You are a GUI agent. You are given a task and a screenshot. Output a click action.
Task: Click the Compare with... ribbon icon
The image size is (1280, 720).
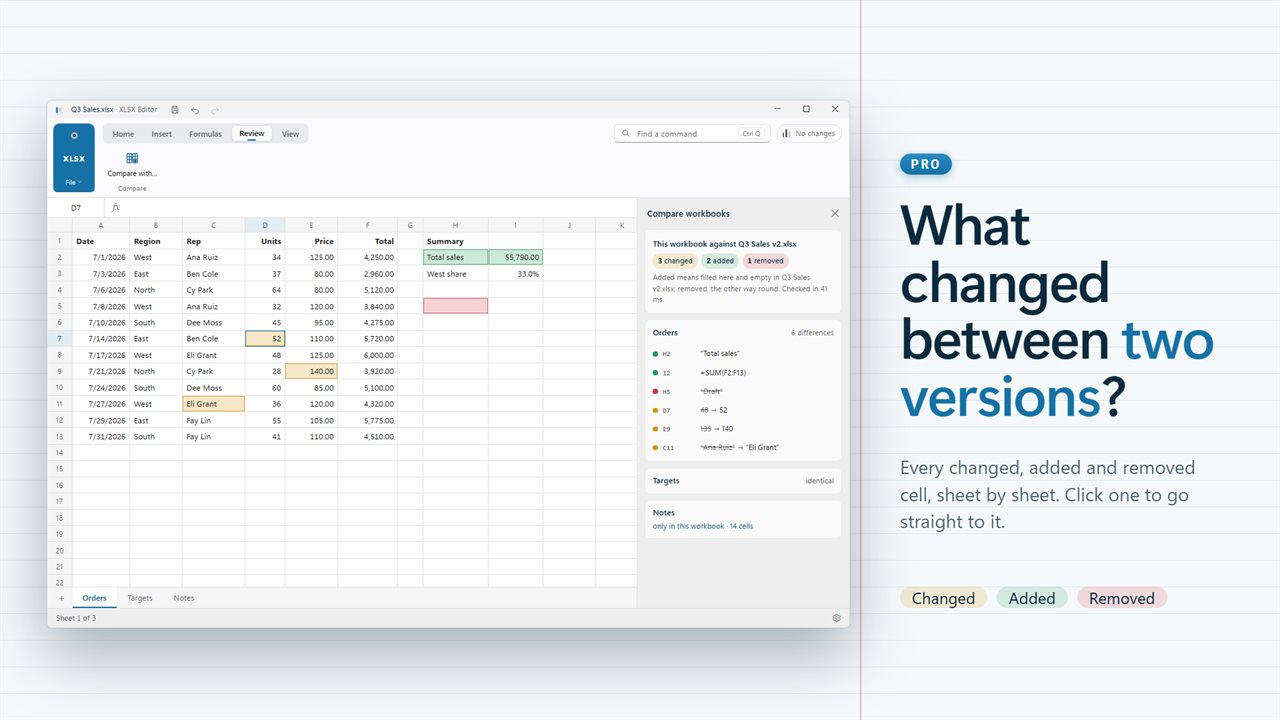(x=132, y=158)
